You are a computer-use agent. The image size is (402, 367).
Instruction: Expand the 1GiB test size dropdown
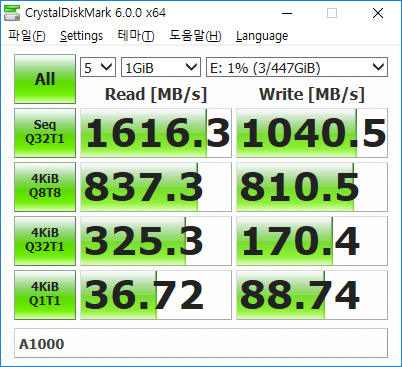click(x=161, y=67)
